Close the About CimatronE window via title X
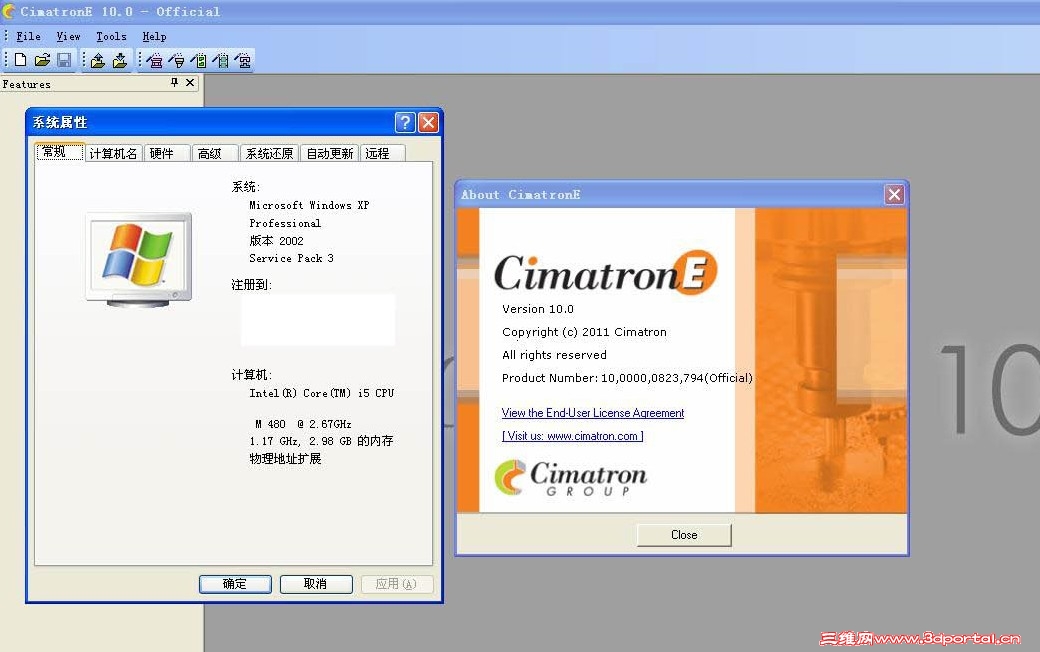The width and height of the screenshot is (1040, 652). (894, 194)
